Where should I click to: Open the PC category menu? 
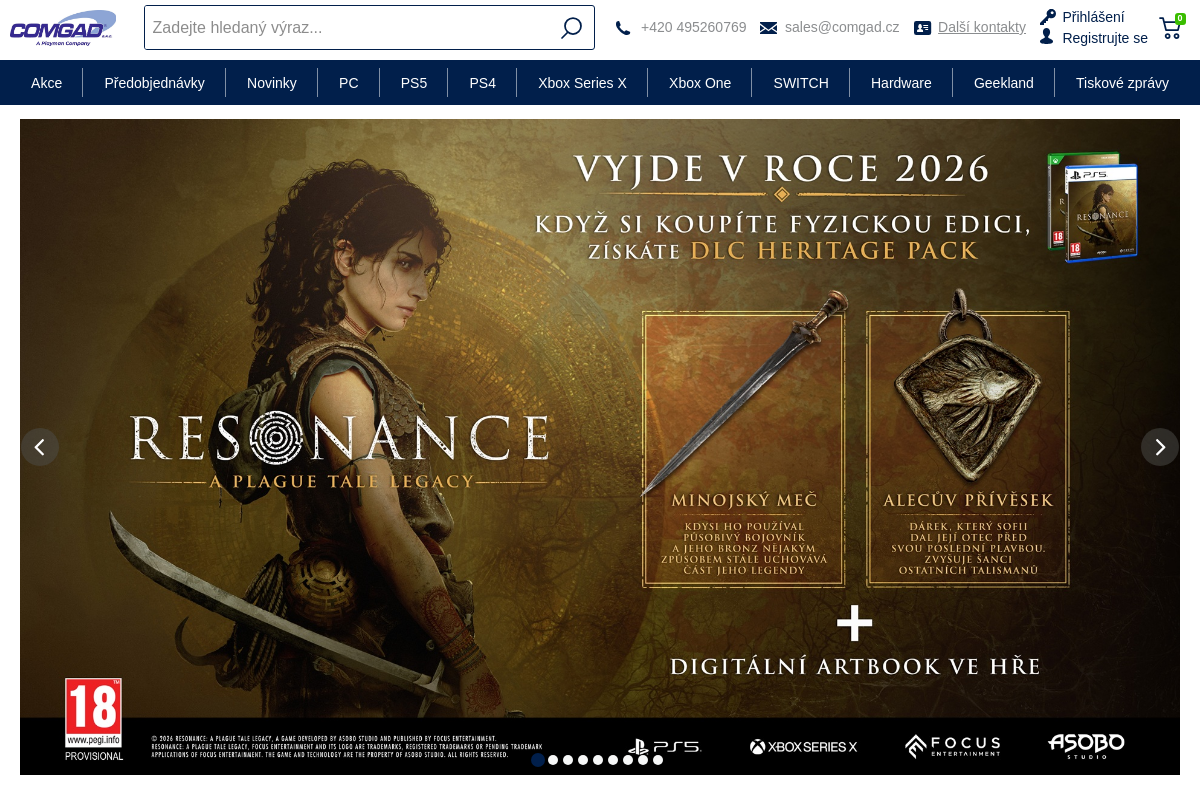tap(349, 83)
